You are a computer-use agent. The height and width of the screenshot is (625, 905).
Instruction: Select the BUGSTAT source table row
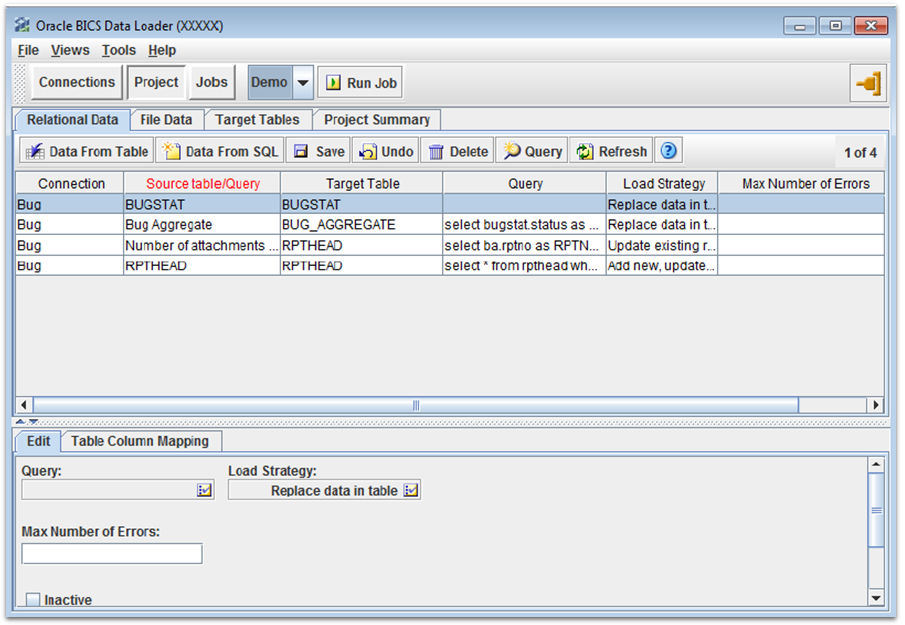coord(450,204)
